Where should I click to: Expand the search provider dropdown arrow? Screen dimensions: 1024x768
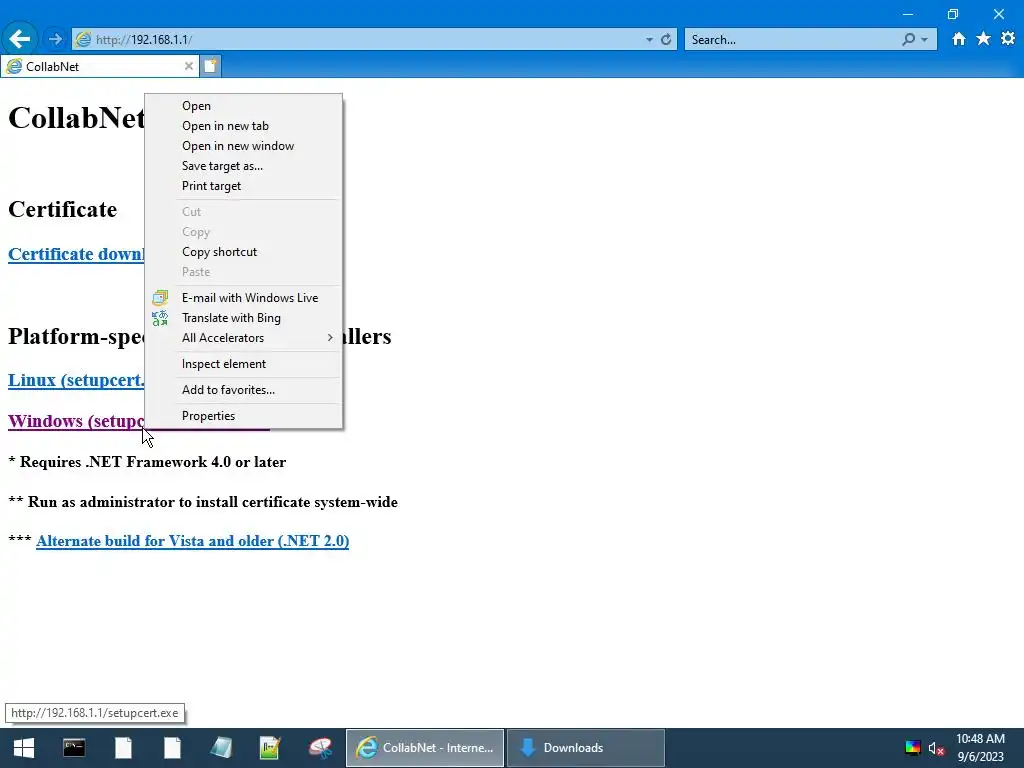(924, 40)
